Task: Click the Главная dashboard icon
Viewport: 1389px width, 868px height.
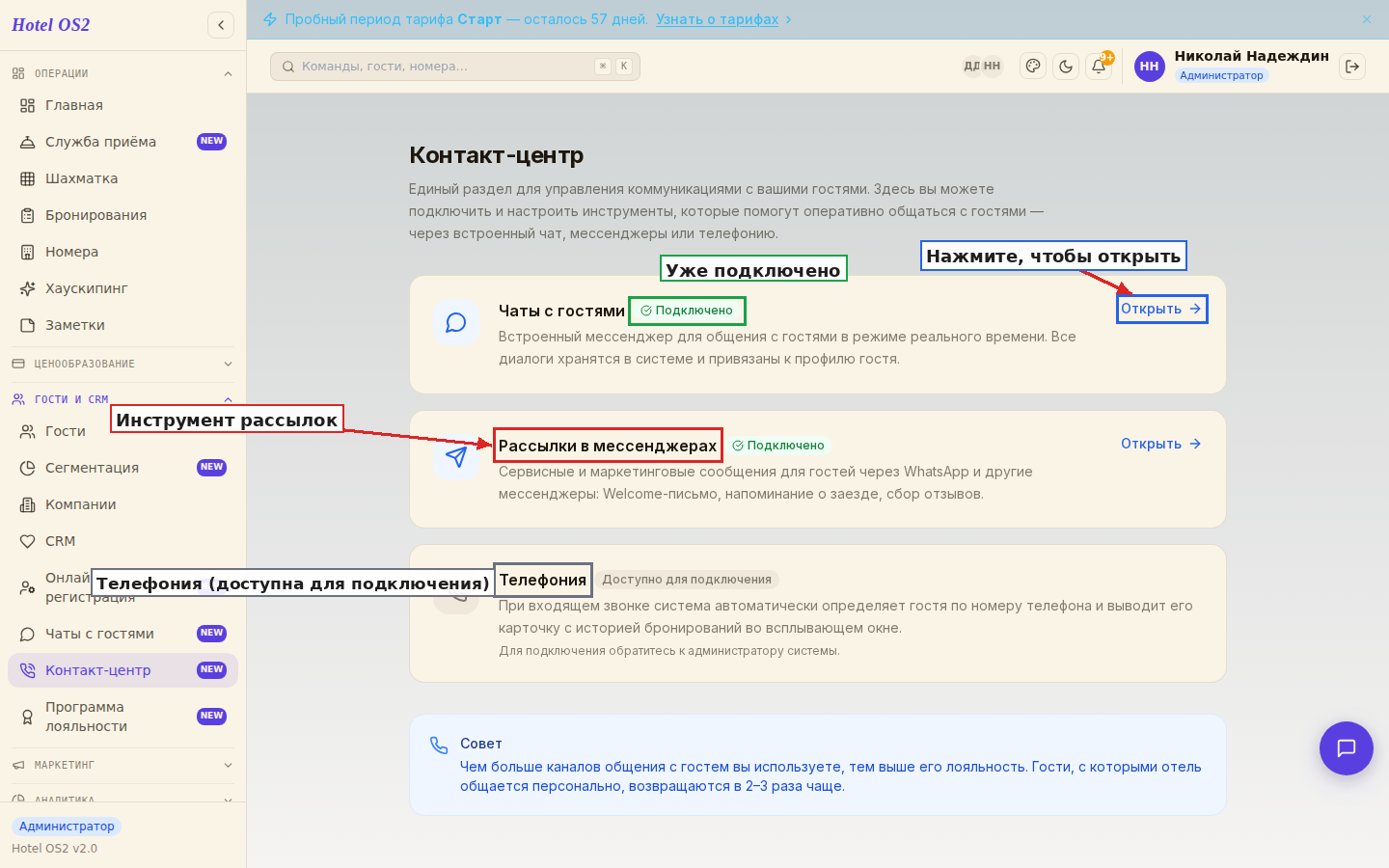Action: (x=28, y=105)
